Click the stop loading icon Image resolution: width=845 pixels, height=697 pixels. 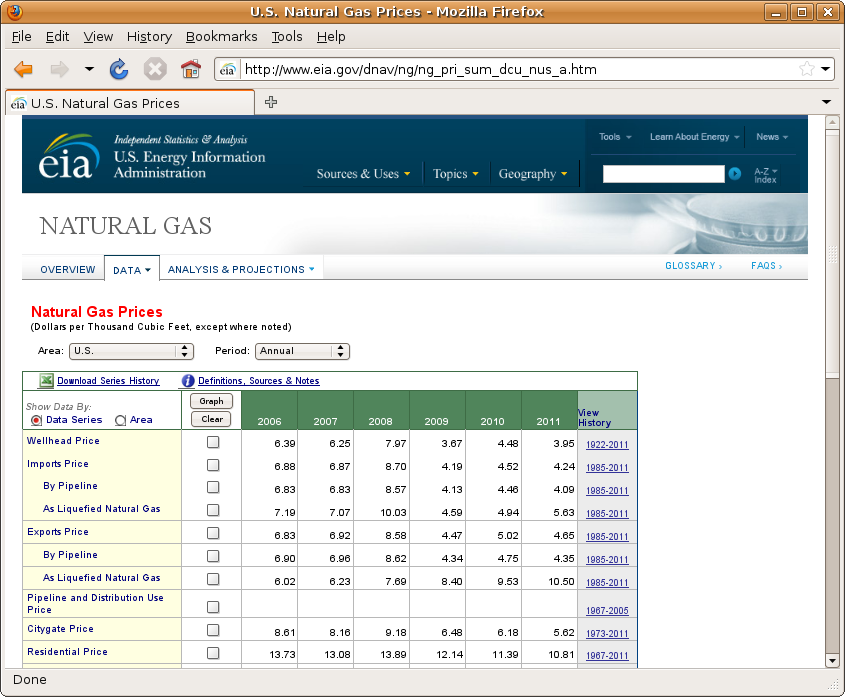click(155, 69)
